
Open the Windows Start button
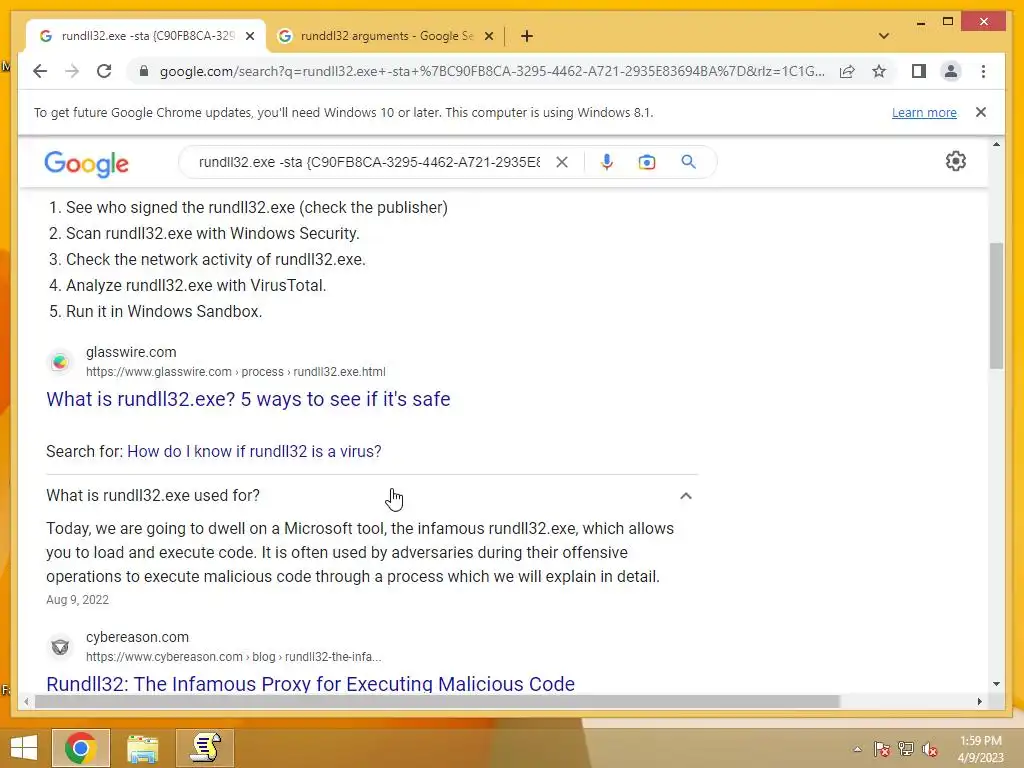(24, 748)
